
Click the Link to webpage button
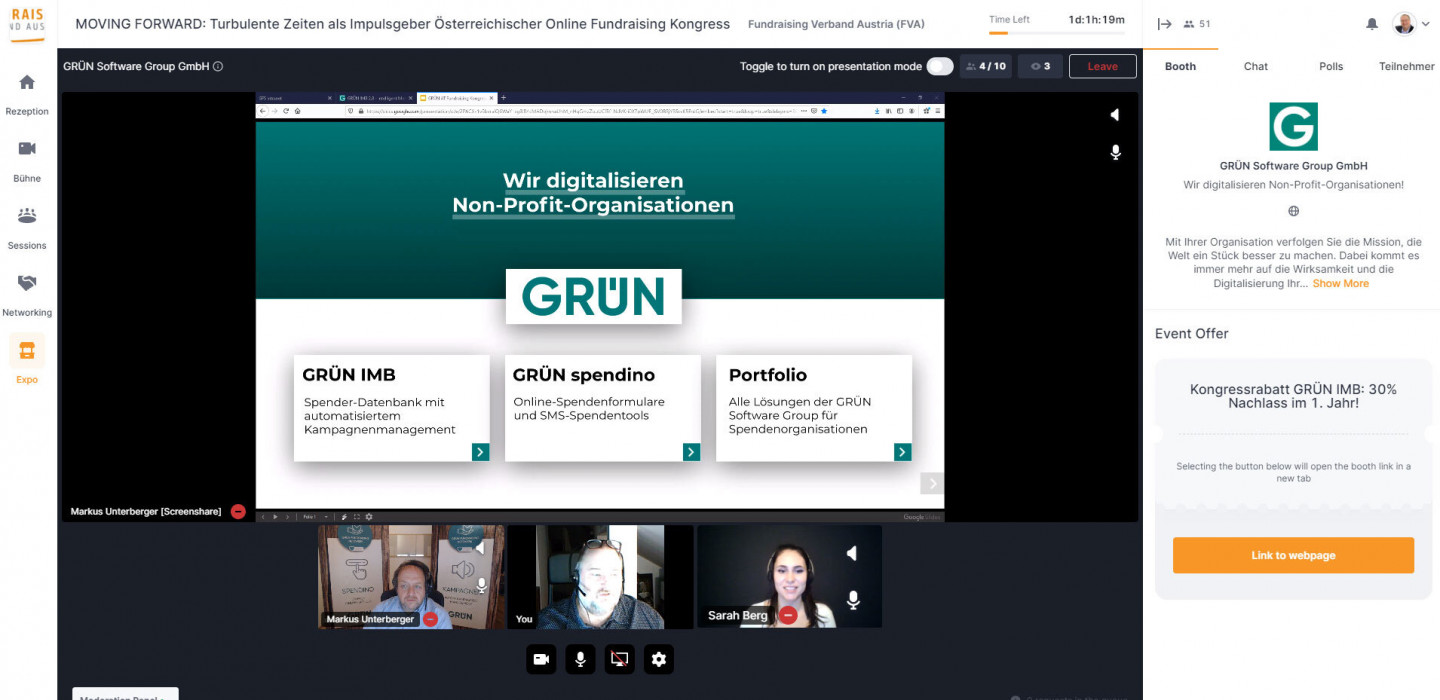[1293, 555]
